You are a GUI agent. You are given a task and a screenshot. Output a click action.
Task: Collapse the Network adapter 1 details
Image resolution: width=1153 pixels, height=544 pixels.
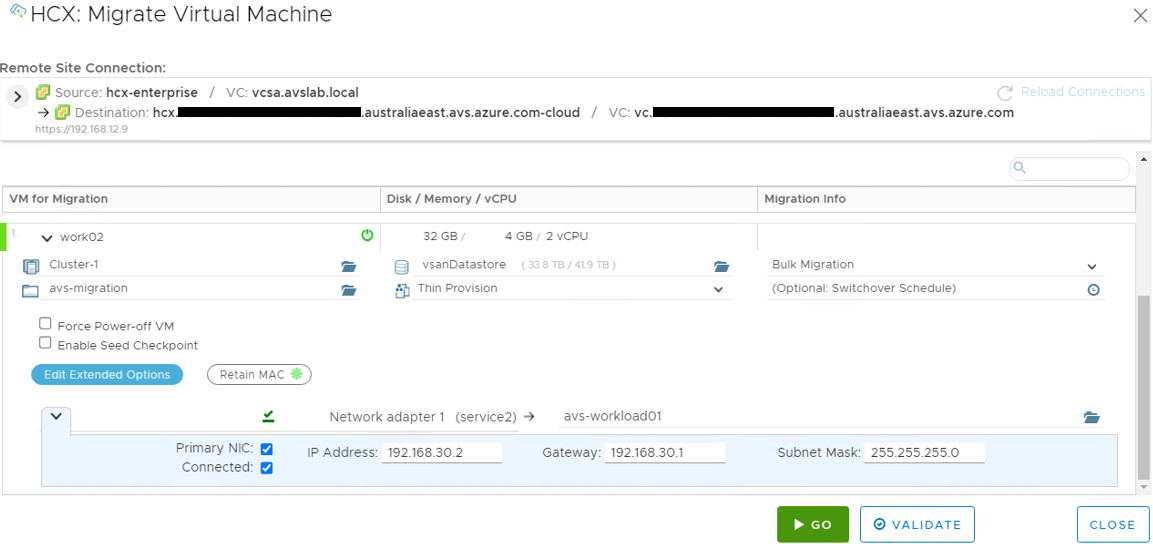(x=56, y=416)
